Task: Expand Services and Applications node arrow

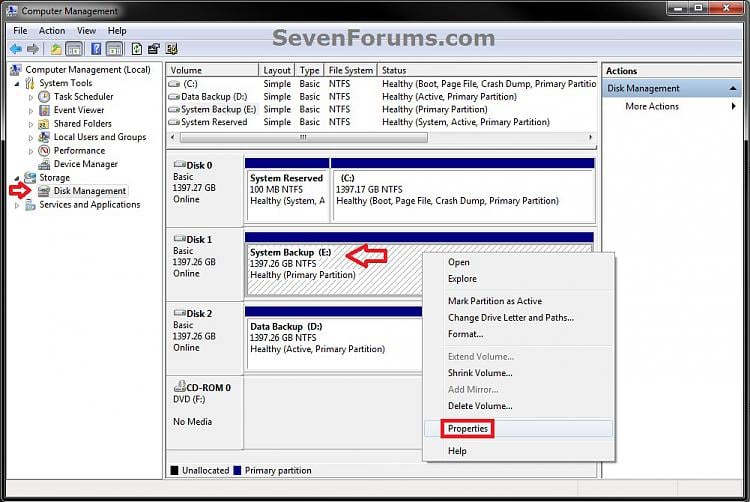Action: pyautogui.click(x=17, y=205)
